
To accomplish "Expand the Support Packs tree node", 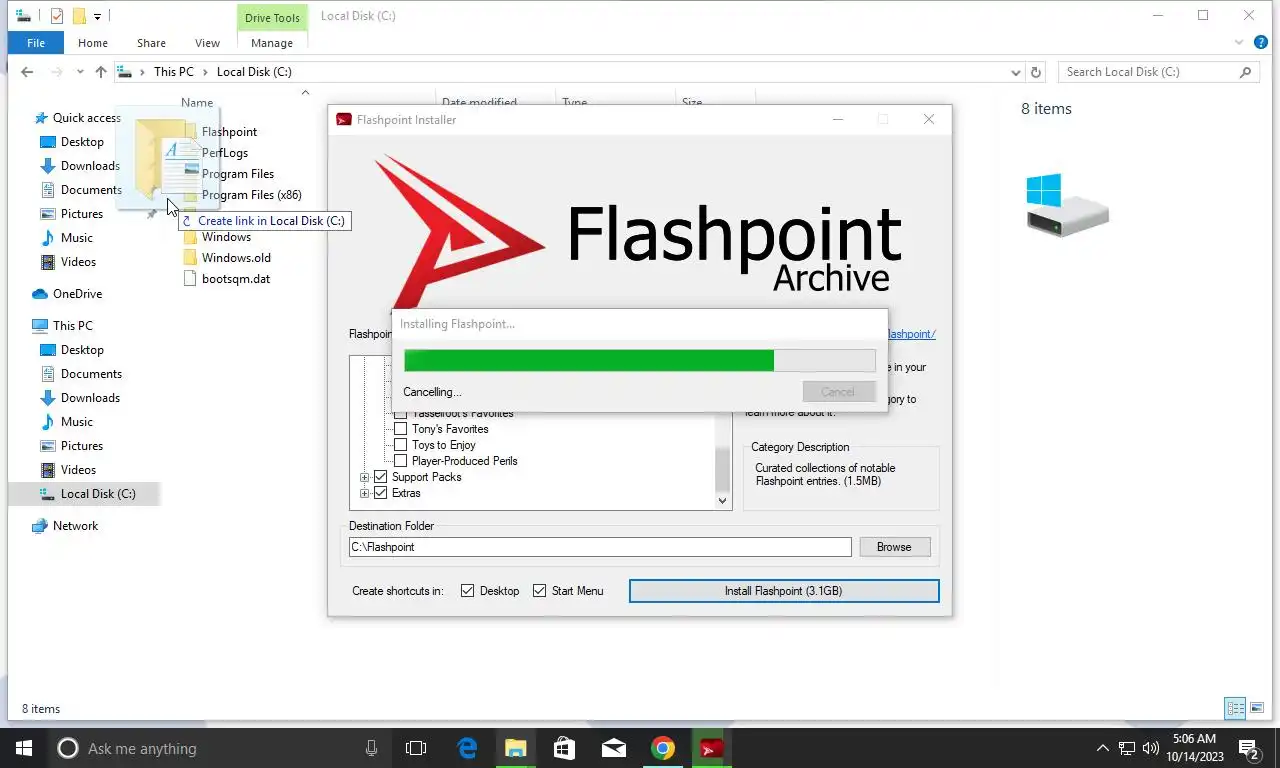I will pyautogui.click(x=365, y=477).
